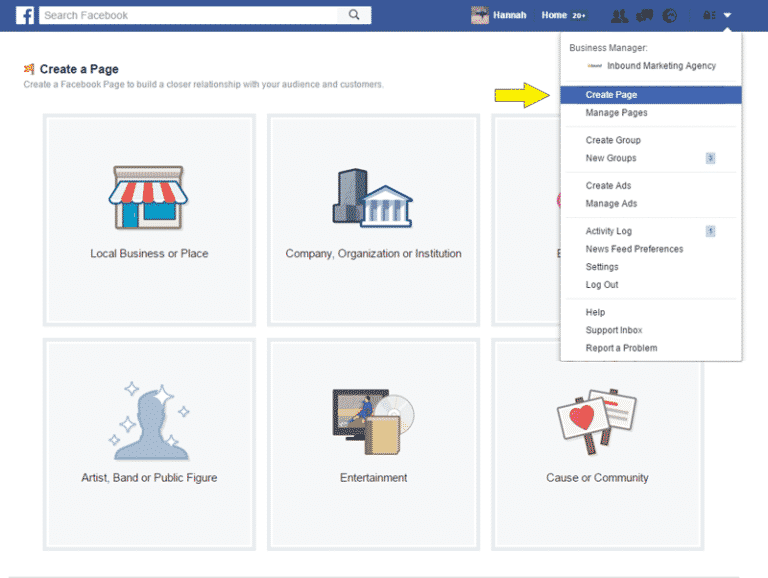Open the messages icon in top bar

click(645, 15)
